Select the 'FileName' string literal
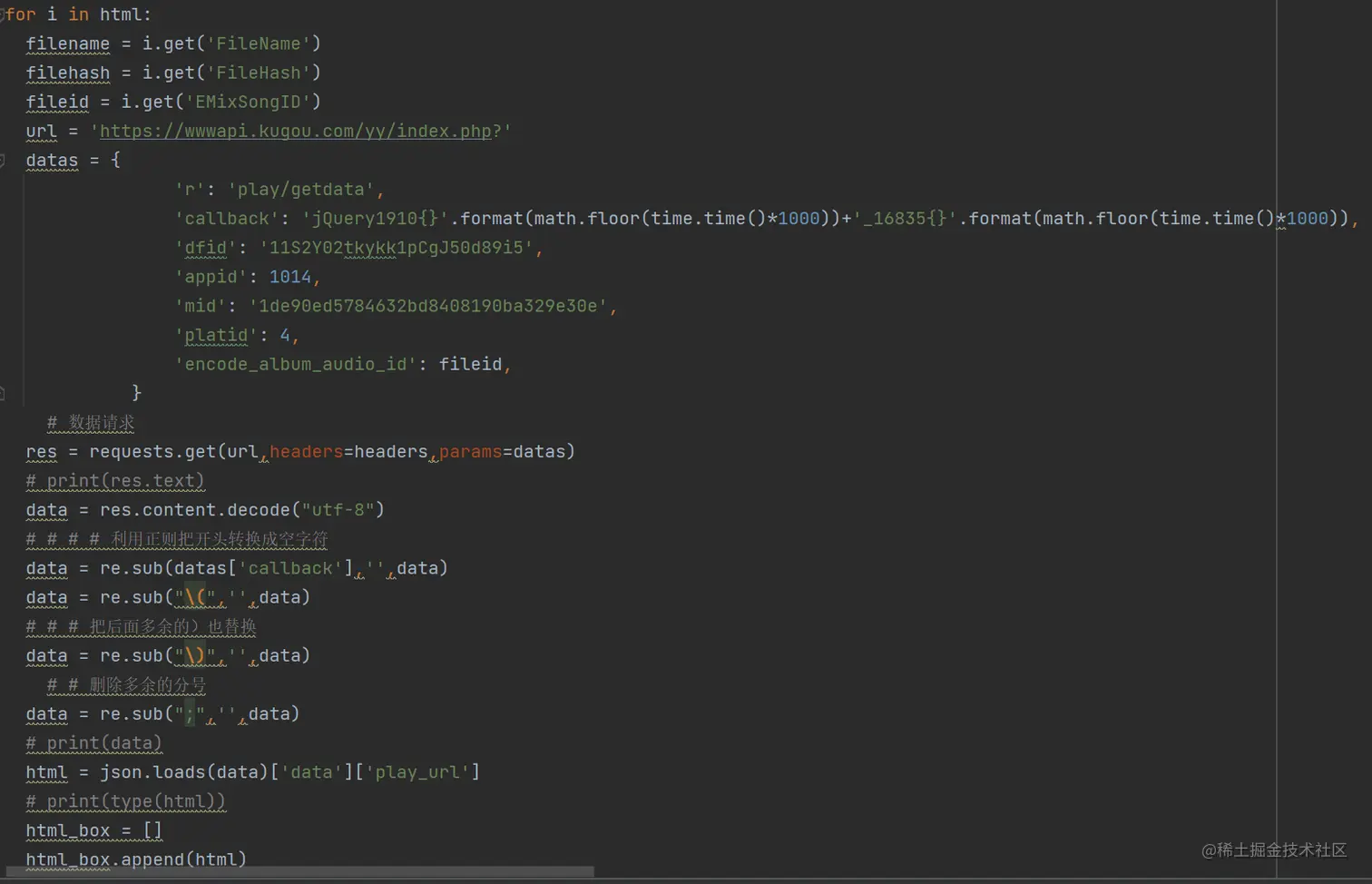Screen dimensions: 1372x884 point(259,44)
